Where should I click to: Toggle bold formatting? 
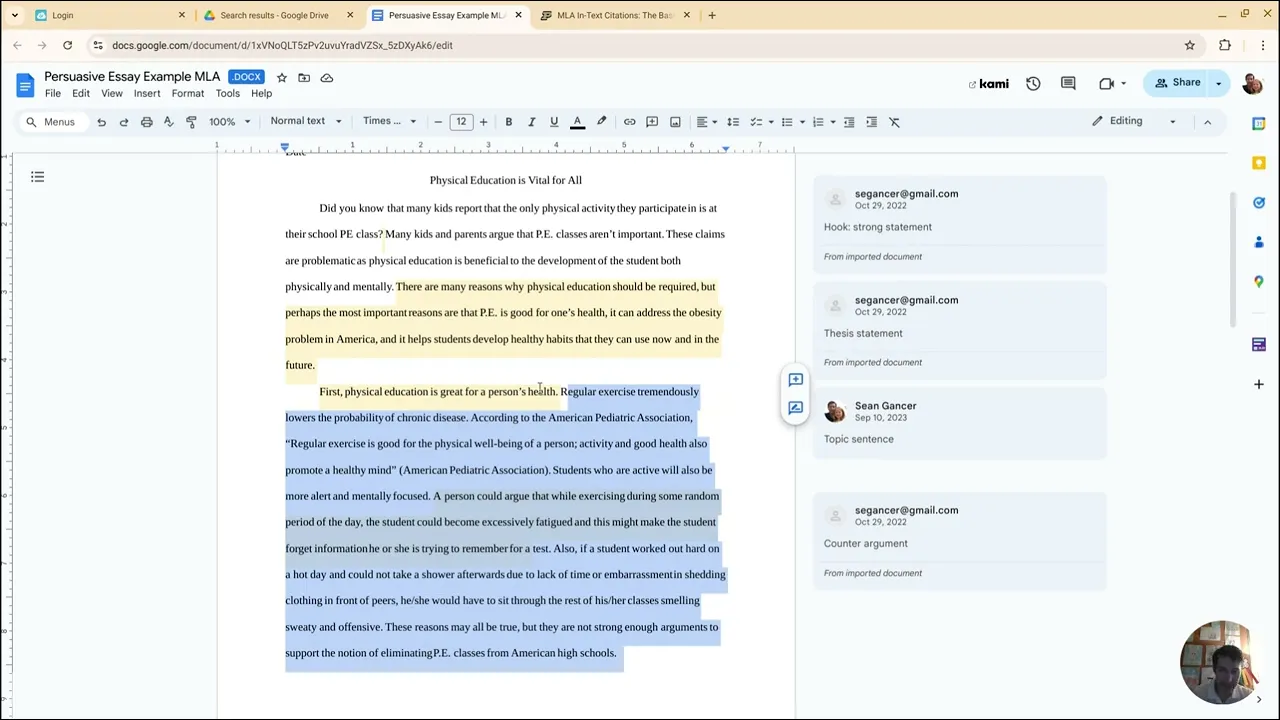(x=508, y=122)
